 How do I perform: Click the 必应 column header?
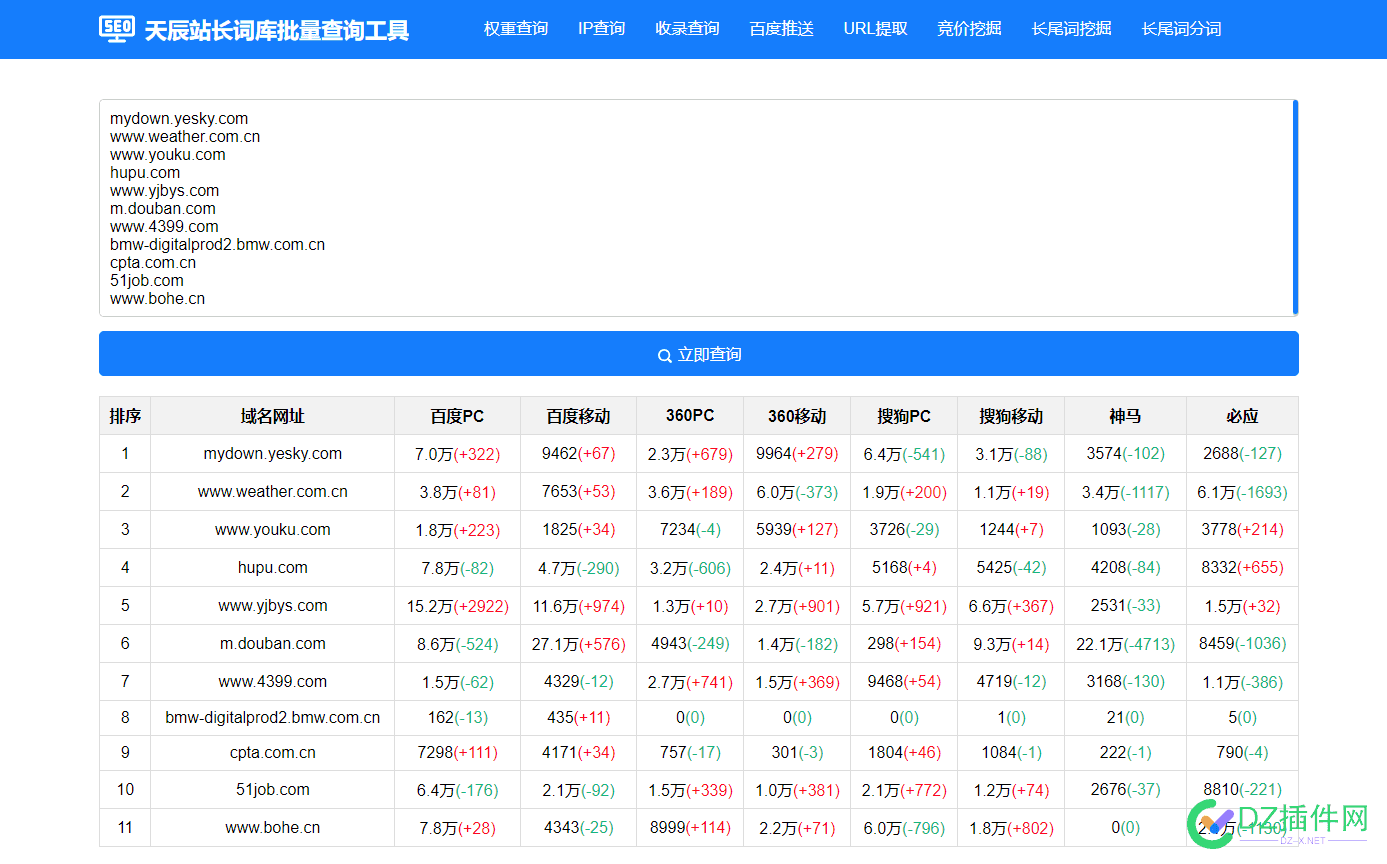tap(1242, 416)
